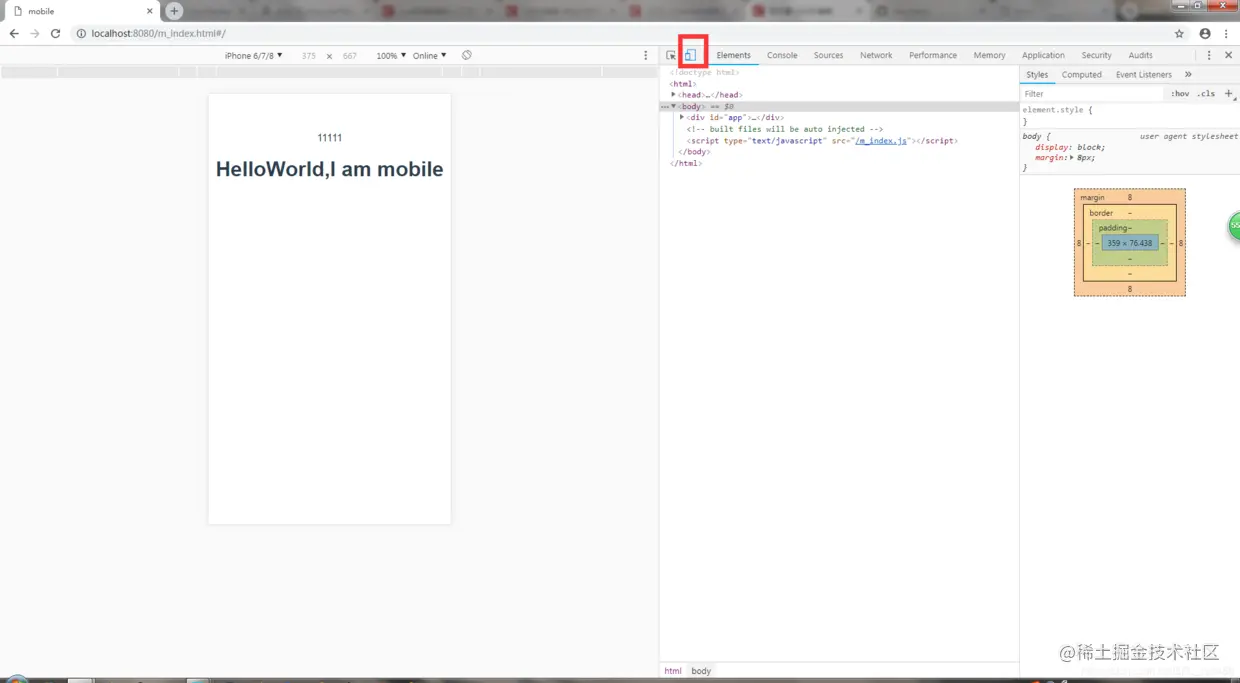This screenshot has width=1240, height=683.
Task: Toggle the :hov element state panel
Action: tap(1181, 93)
